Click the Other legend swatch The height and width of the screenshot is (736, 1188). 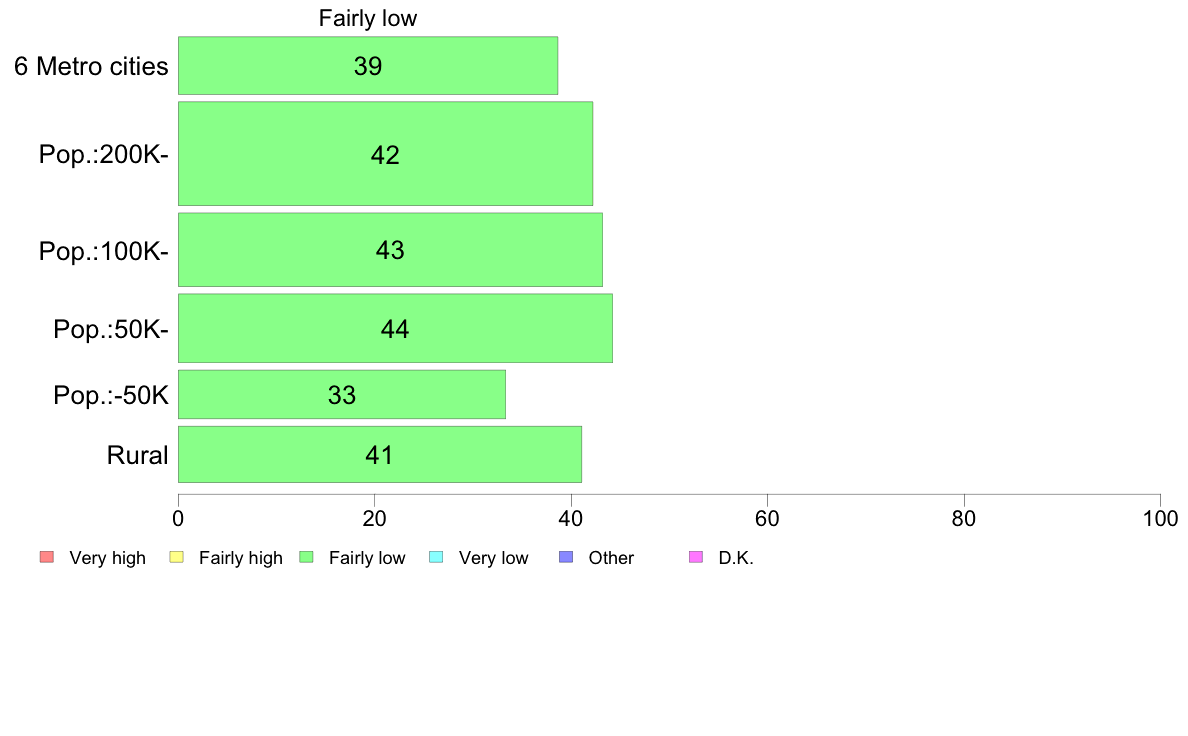coord(565,557)
